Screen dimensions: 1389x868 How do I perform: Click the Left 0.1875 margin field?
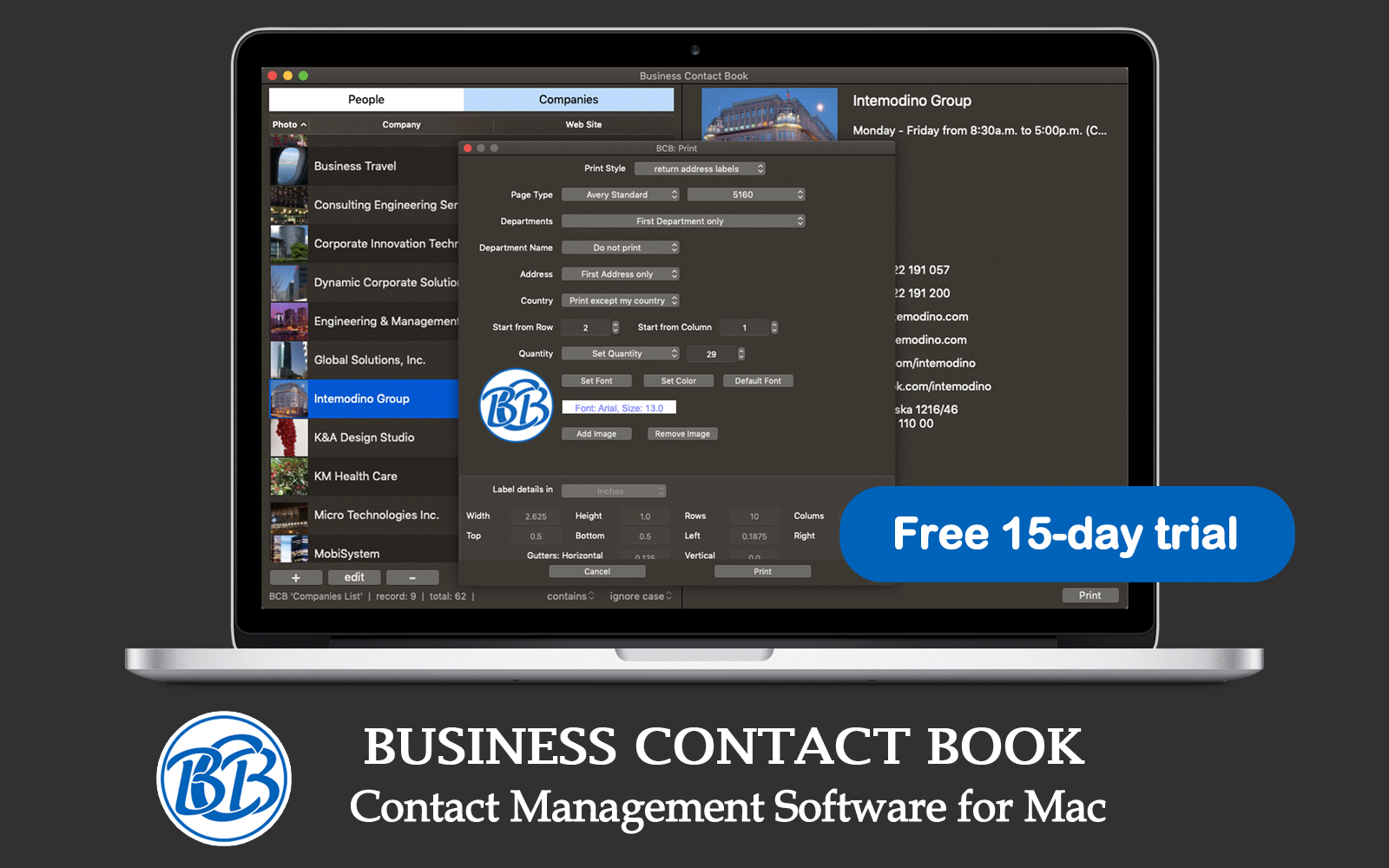click(754, 536)
